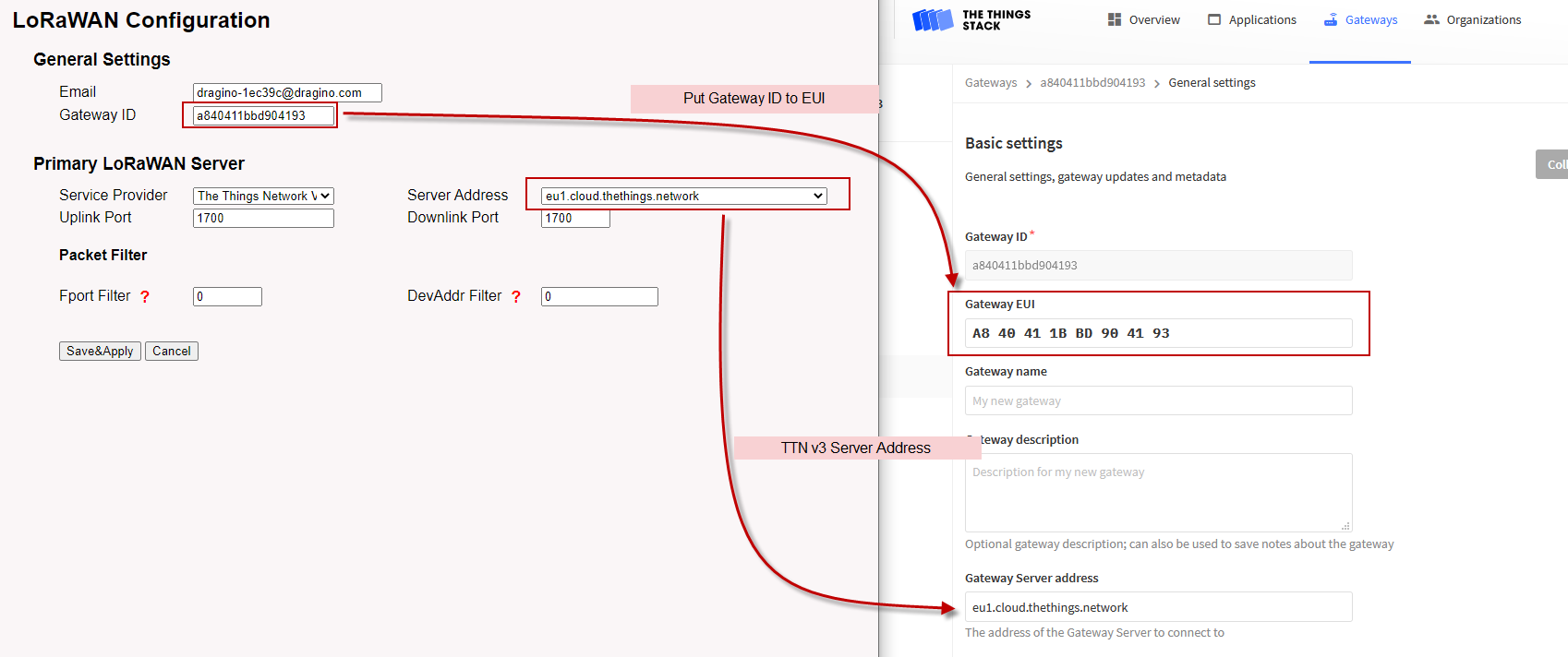Click the disabled Gateway ID field in Basic settings
Image resolution: width=1568 pixels, height=657 pixels.
1159,265
